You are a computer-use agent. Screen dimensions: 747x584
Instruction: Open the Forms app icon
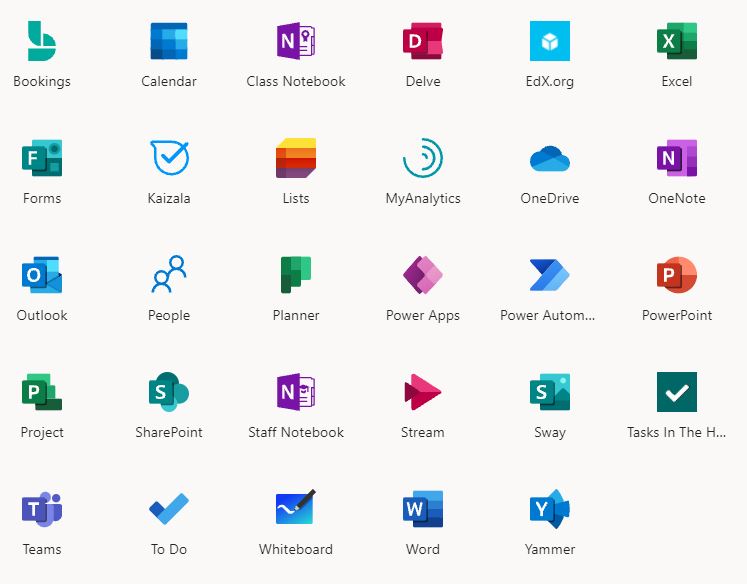point(42,158)
